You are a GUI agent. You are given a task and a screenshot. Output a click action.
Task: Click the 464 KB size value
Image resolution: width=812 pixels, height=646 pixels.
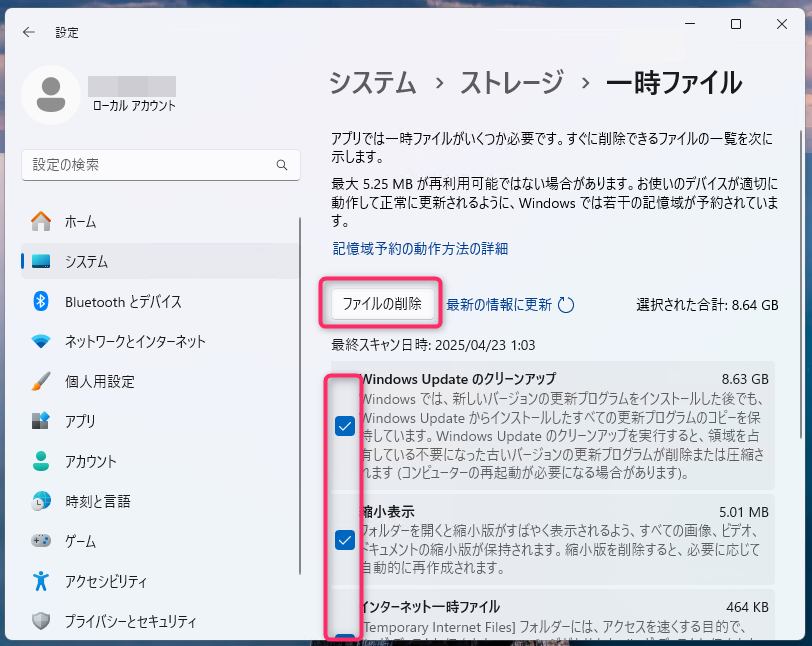coord(747,607)
